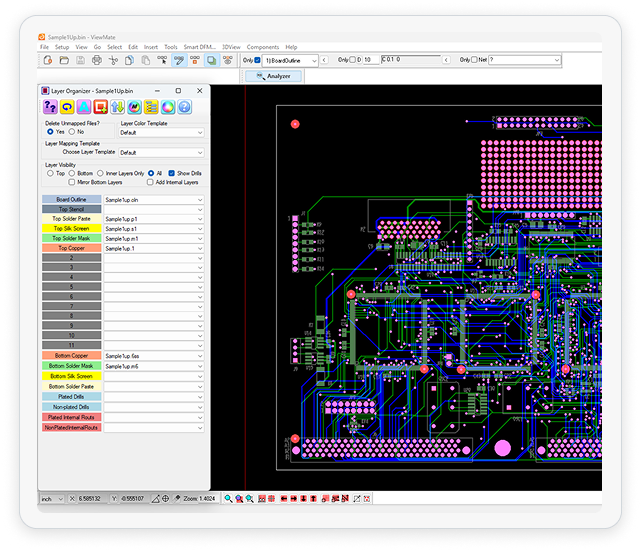Click the Top Copper color label
641x551 pixels.
click(71, 248)
